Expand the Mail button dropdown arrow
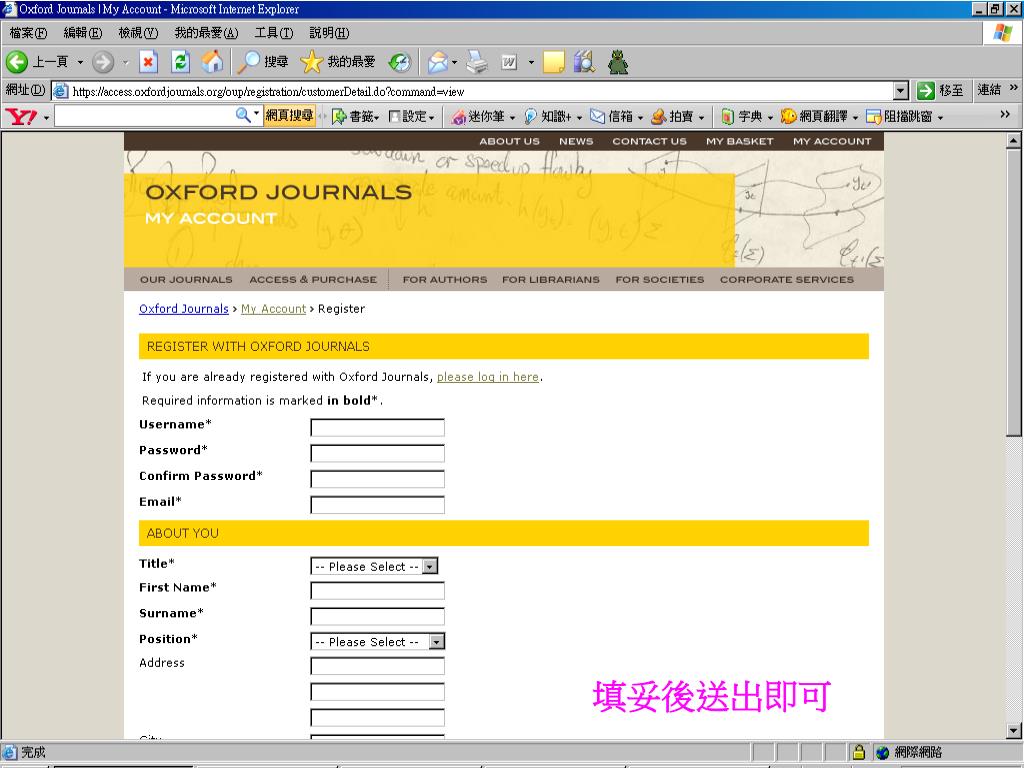The height and width of the screenshot is (768, 1024). point(454,63)
